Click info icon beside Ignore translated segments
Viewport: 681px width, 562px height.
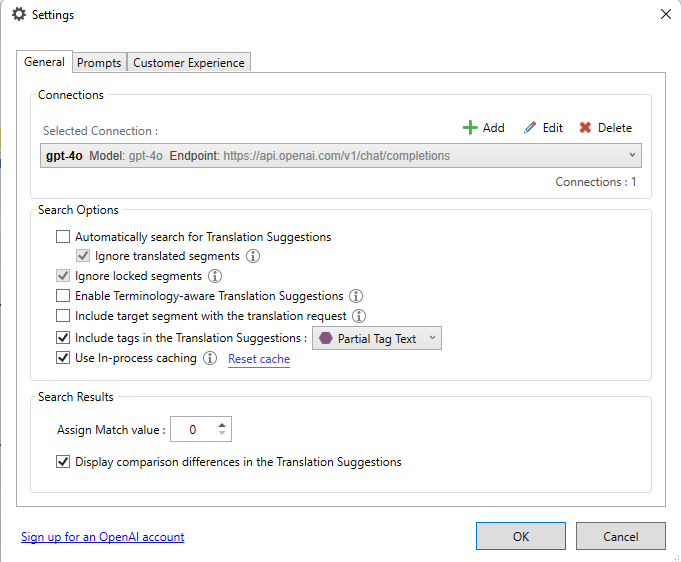pos(253,257)
